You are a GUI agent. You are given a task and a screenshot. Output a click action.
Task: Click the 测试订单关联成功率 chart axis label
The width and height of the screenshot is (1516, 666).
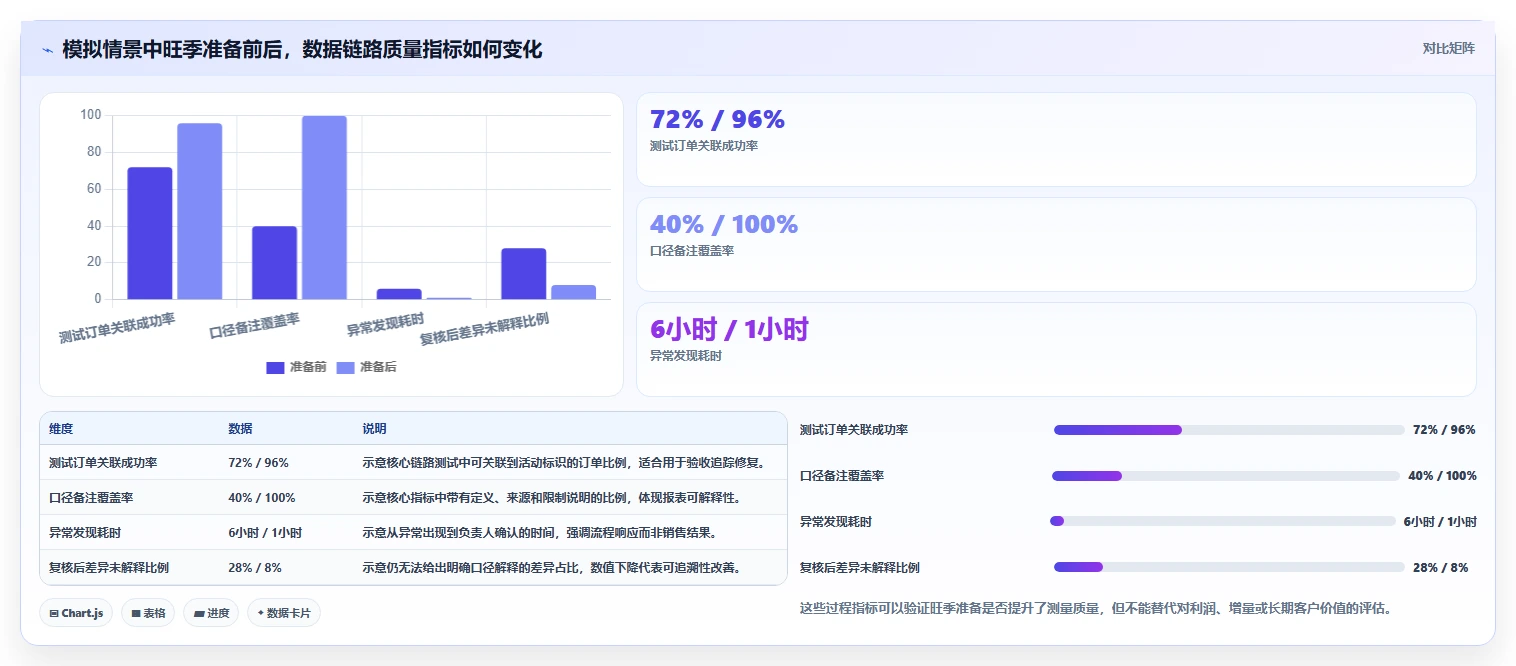point(117,327)
